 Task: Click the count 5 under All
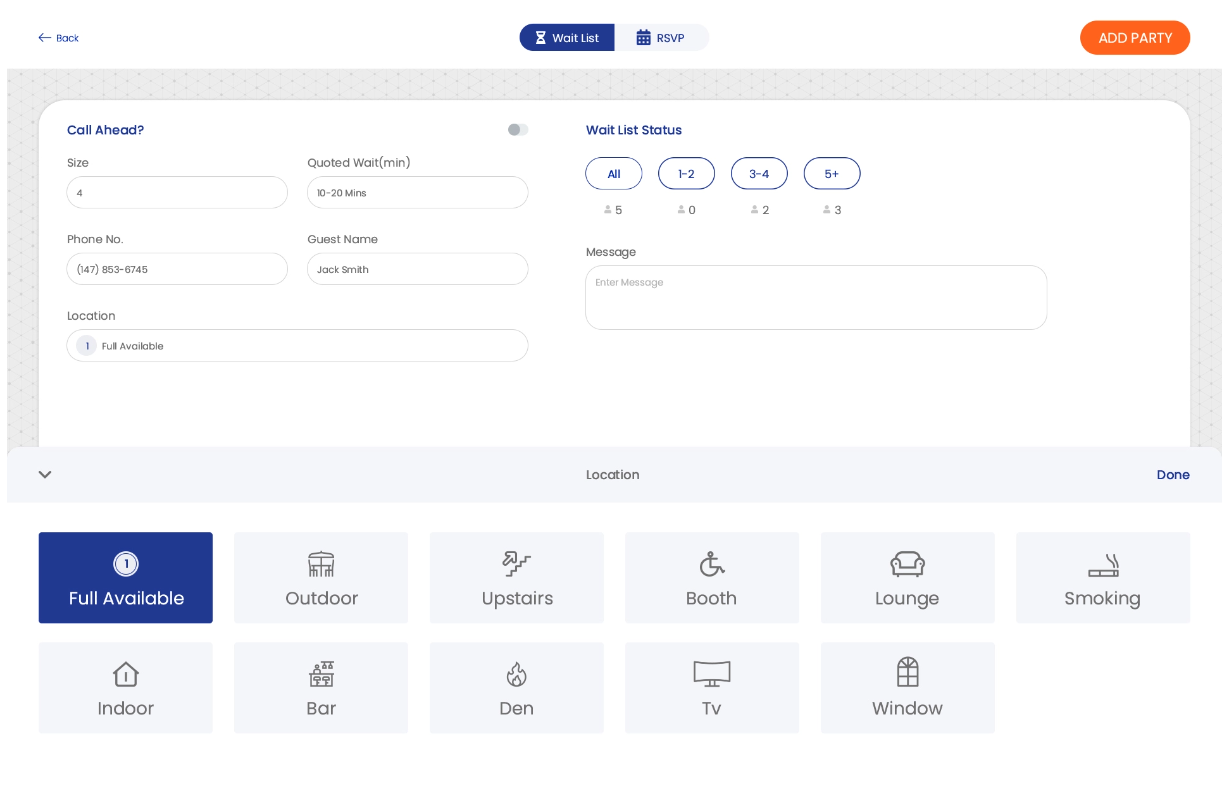point(619,210)
